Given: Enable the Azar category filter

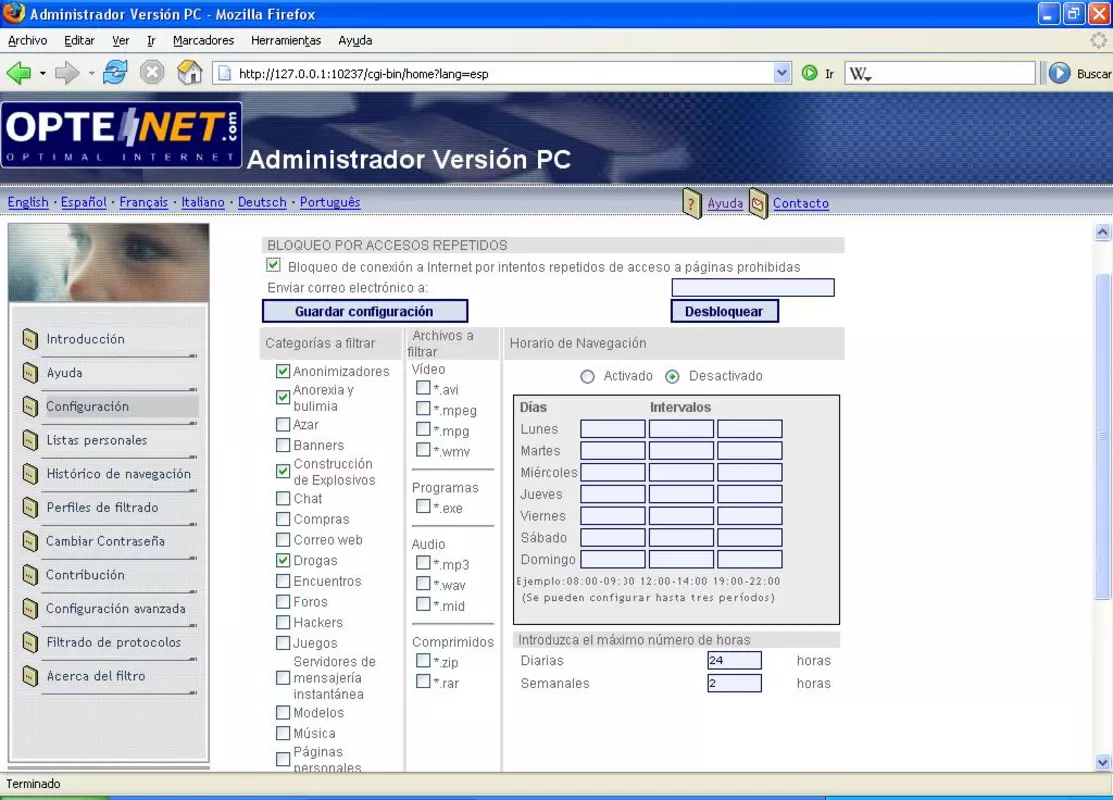Looking at the screenshot, I should [x=283, y=424].
